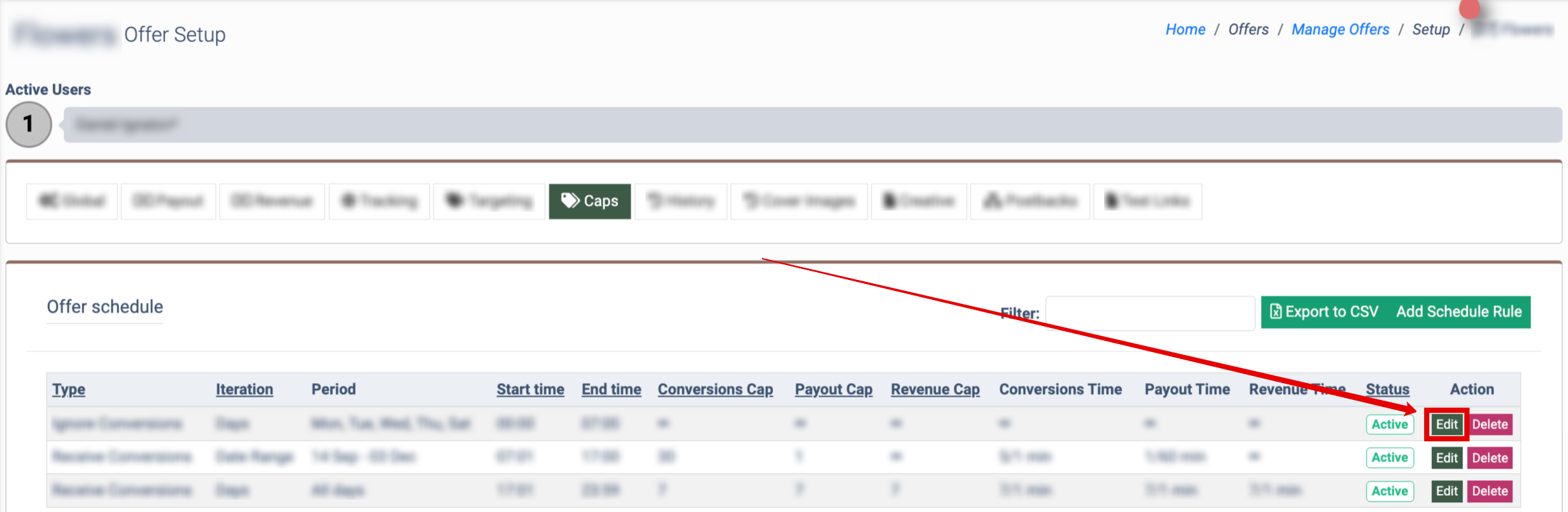The width and height of the screenshot is (1568, 512).
Task: Click Active status badge in third row
Action: point(1389,491)
